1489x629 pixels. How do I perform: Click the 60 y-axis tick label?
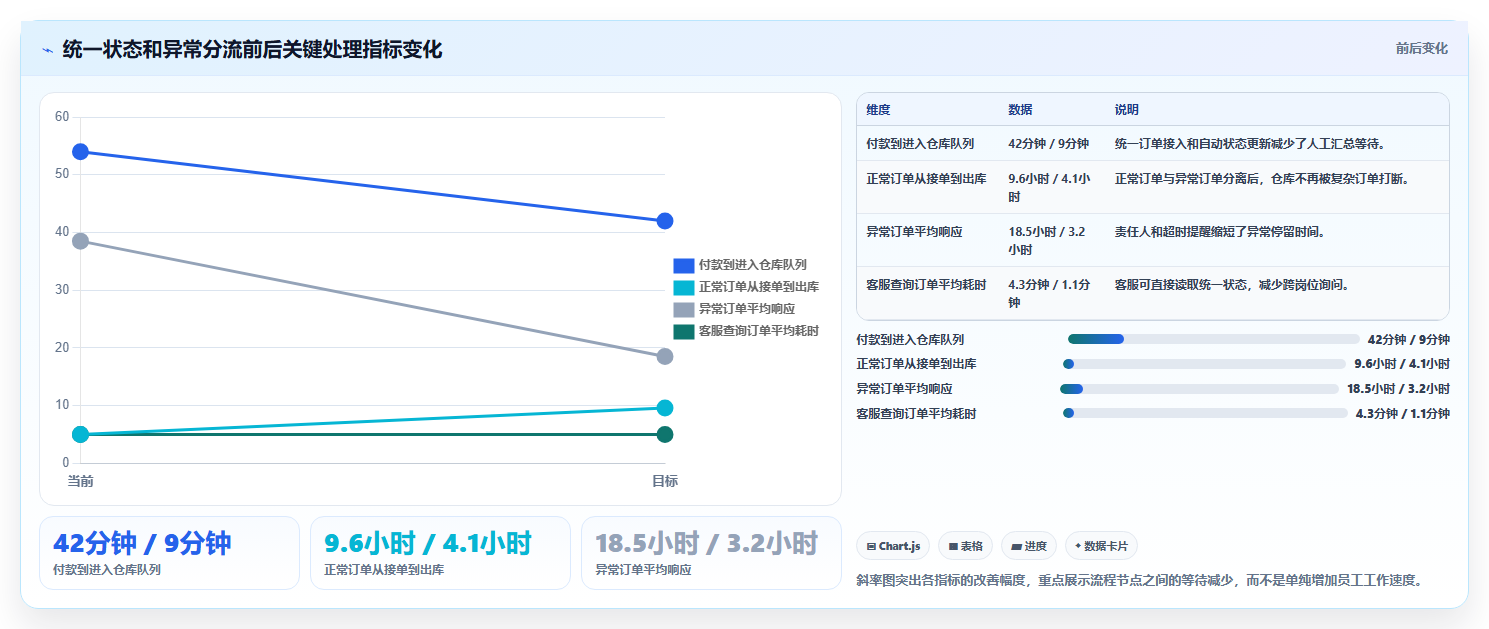tap(62, 117)
